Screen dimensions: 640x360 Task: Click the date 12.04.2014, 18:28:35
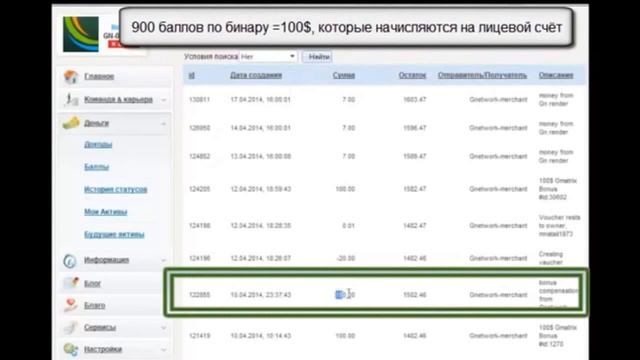tap(260, 225)
